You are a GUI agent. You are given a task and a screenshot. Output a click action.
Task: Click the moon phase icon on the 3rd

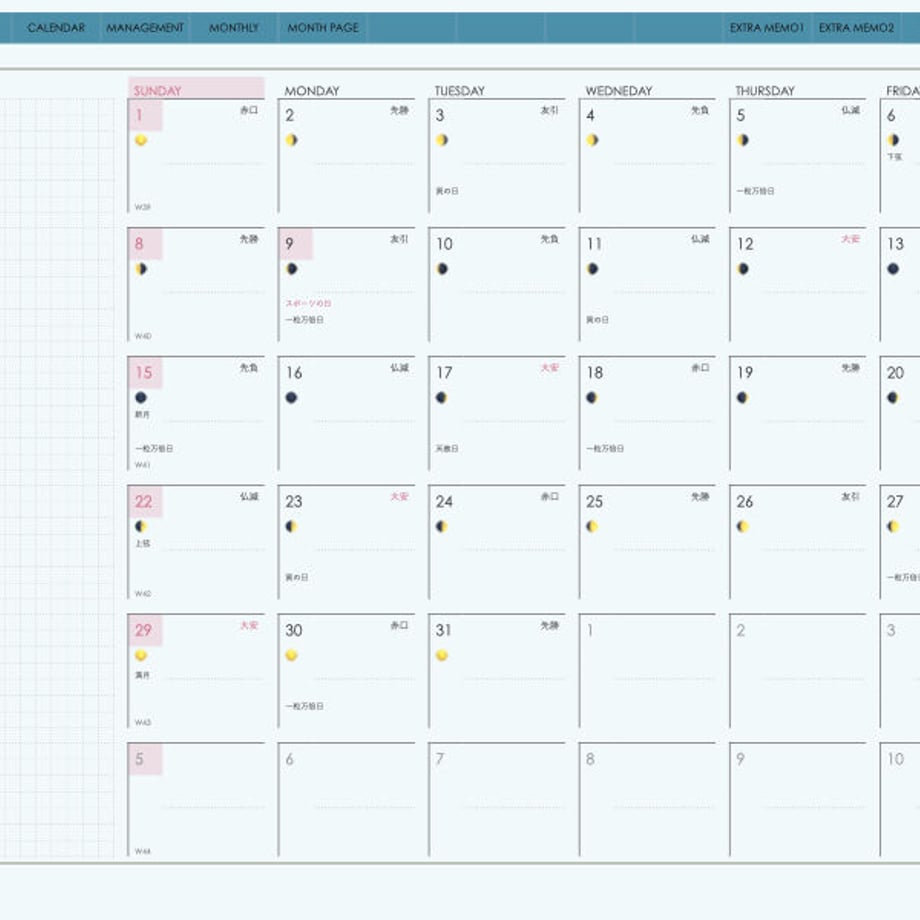(x=442, y=140)
